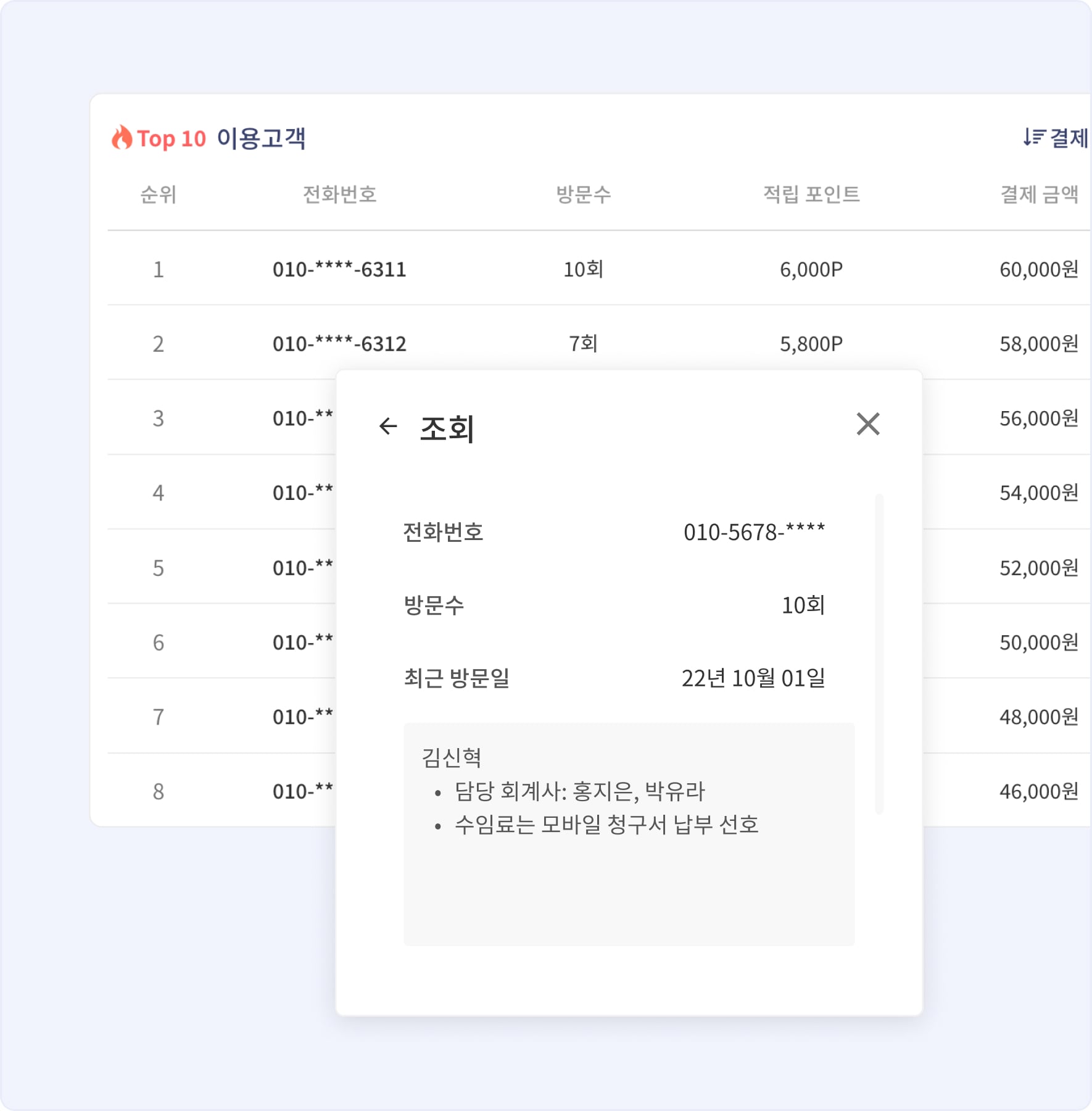Close the 조회 dialog with the X
Screen dimensions: 1092x1111
click(868, 424)
